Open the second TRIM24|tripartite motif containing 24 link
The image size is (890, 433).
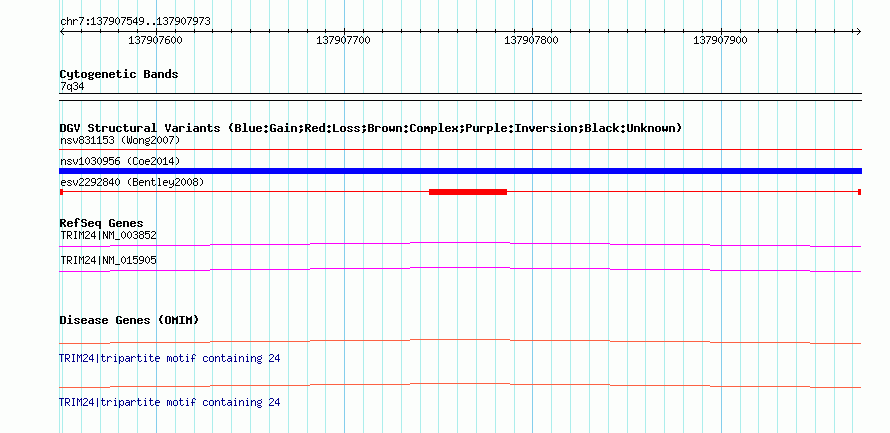(170, 402)
